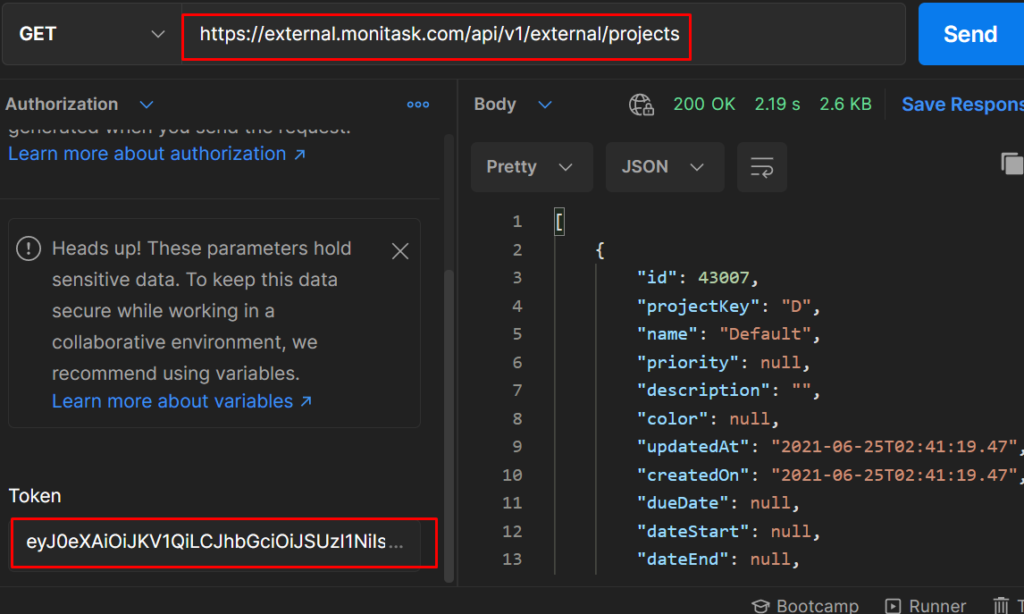The image size is (1024, 614).
Task: Open the three-dot options menu
Action: click(418, 105)
